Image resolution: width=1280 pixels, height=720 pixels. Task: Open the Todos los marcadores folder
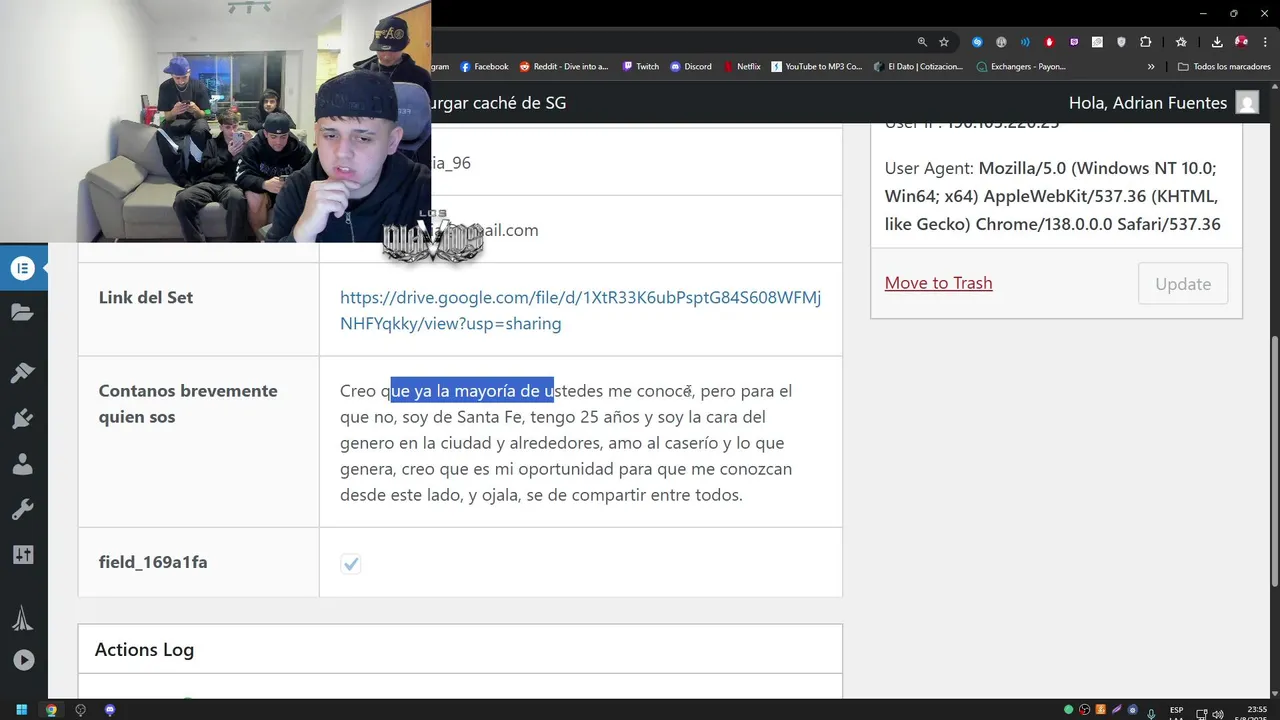tap(1224, 67)
